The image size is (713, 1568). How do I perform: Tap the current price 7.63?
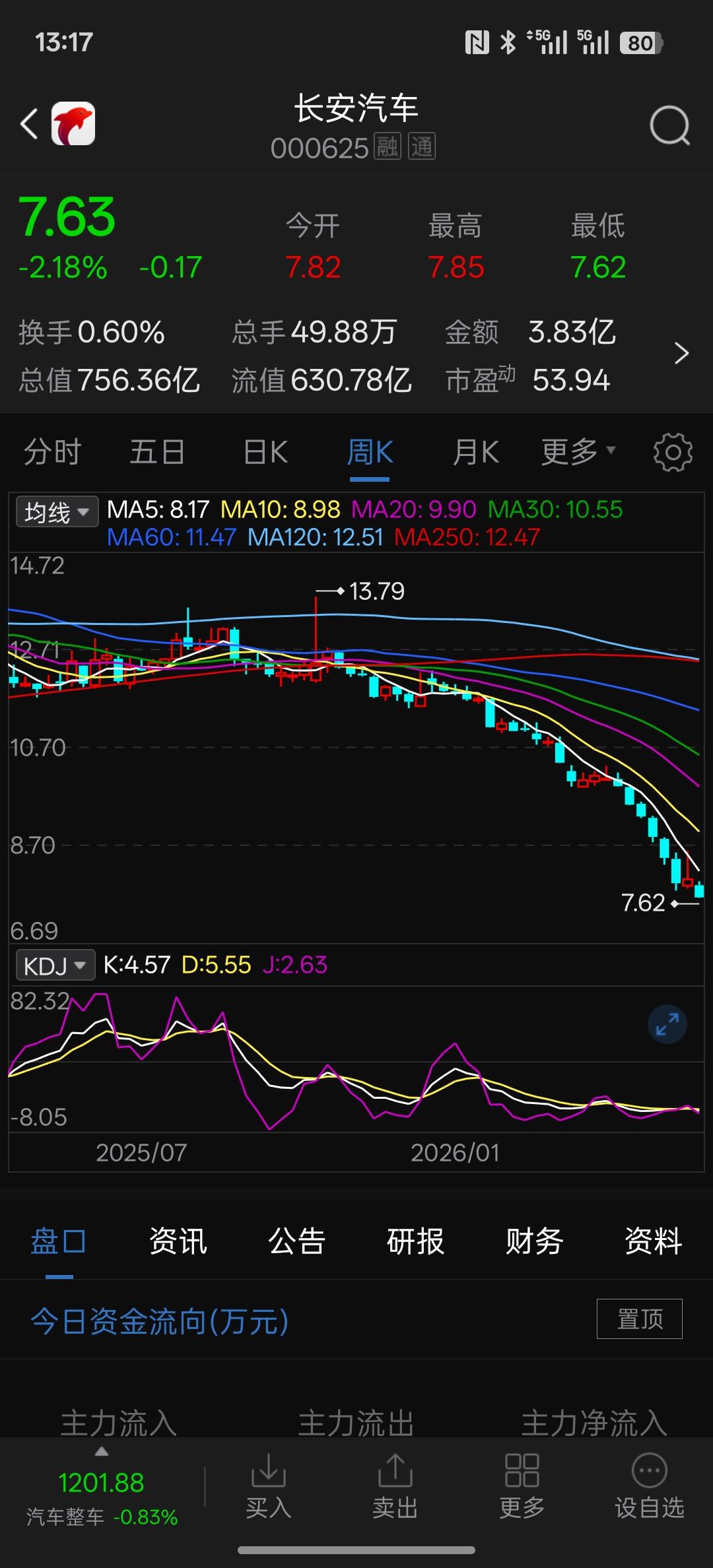(67, 217)
